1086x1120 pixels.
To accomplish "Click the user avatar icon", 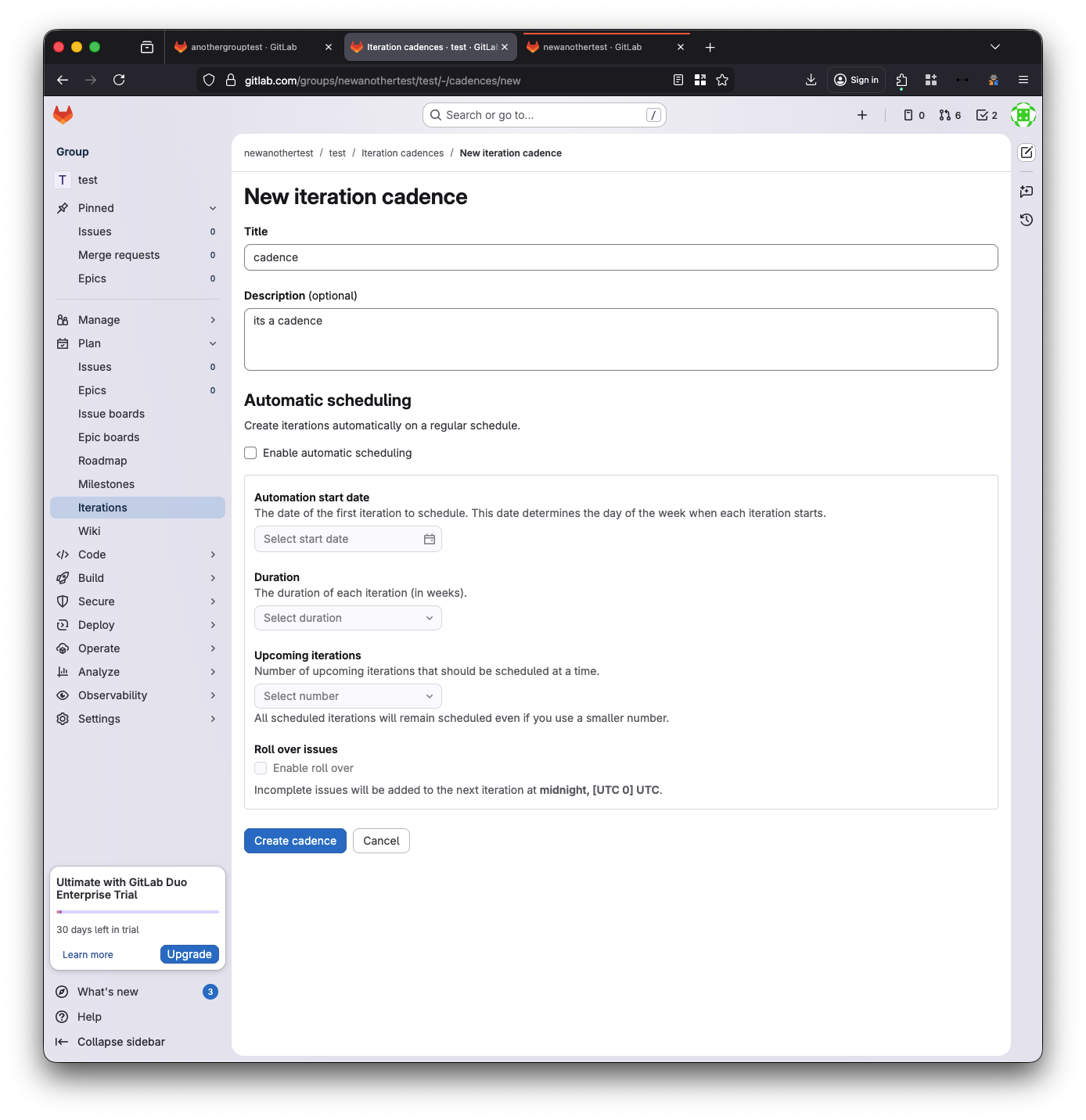I will click(x=1023, y=115).
